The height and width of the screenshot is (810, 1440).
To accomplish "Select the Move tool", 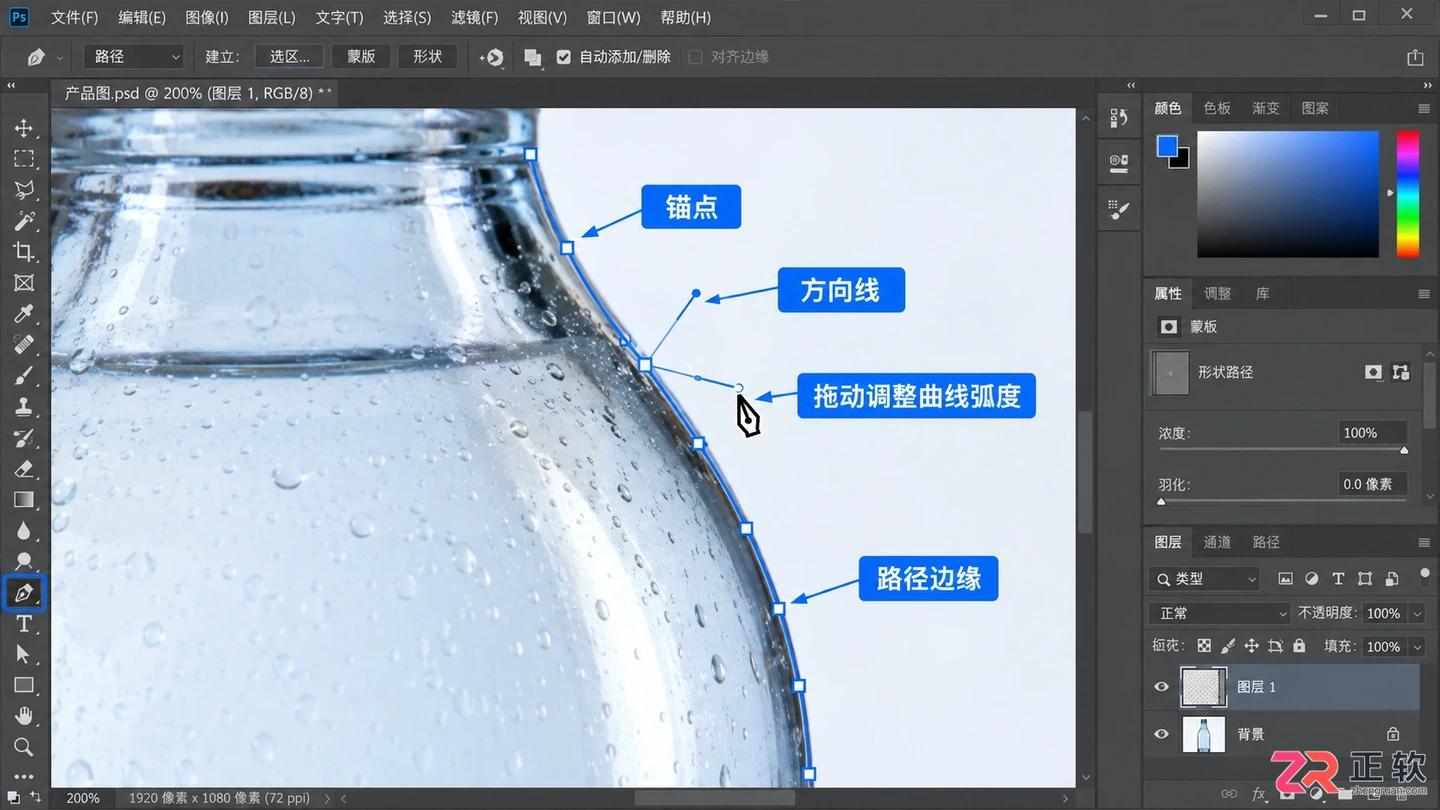I will (24, 128).
